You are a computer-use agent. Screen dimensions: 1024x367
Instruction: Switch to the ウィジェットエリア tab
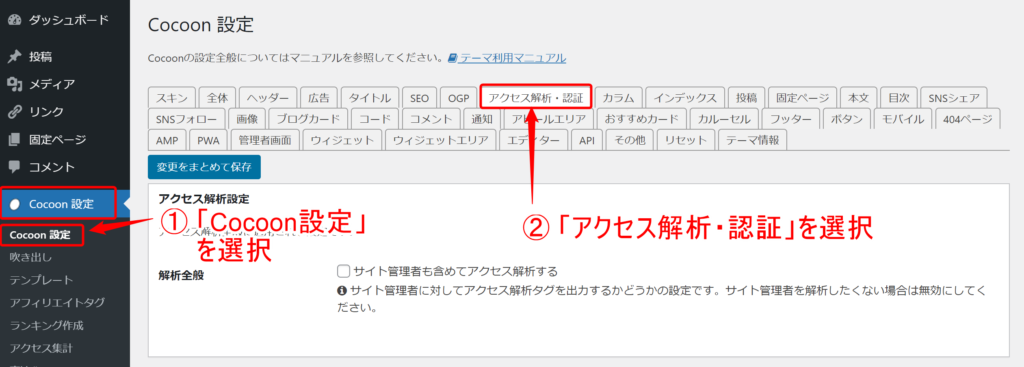click(x=440, y=140)
